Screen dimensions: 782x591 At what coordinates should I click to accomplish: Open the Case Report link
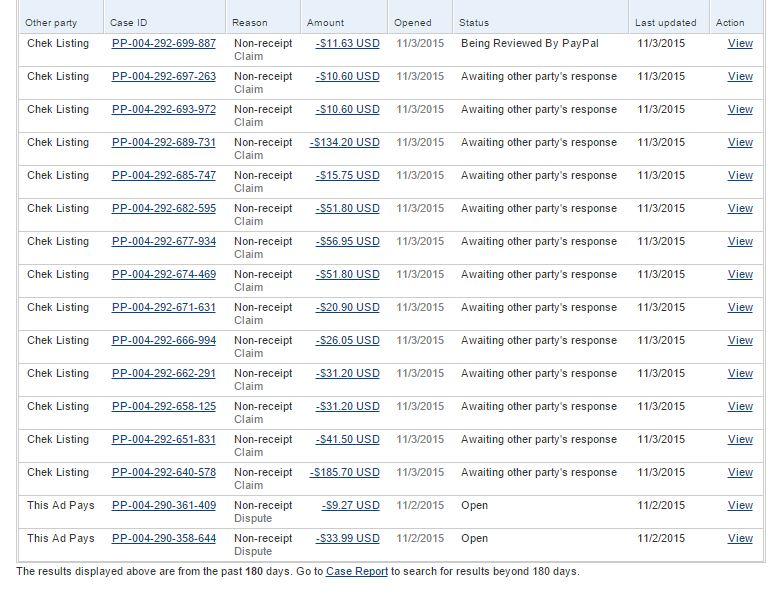357,571
